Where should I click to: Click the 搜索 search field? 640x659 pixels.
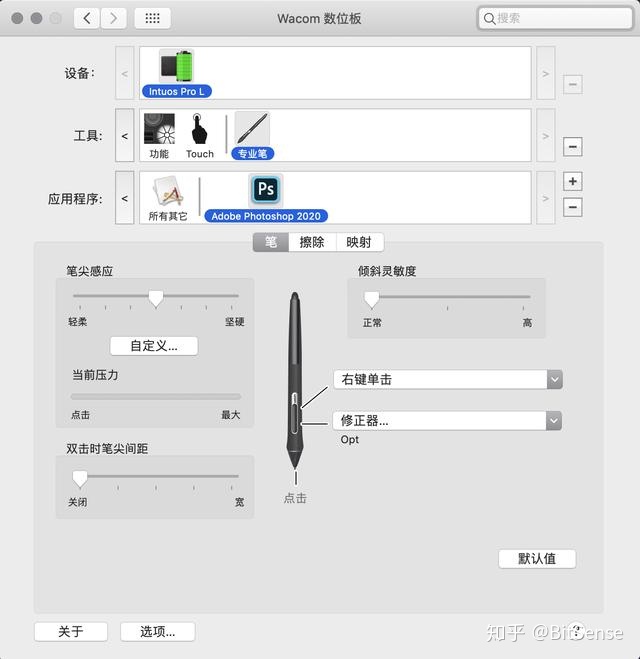click(x=555, y=18)
